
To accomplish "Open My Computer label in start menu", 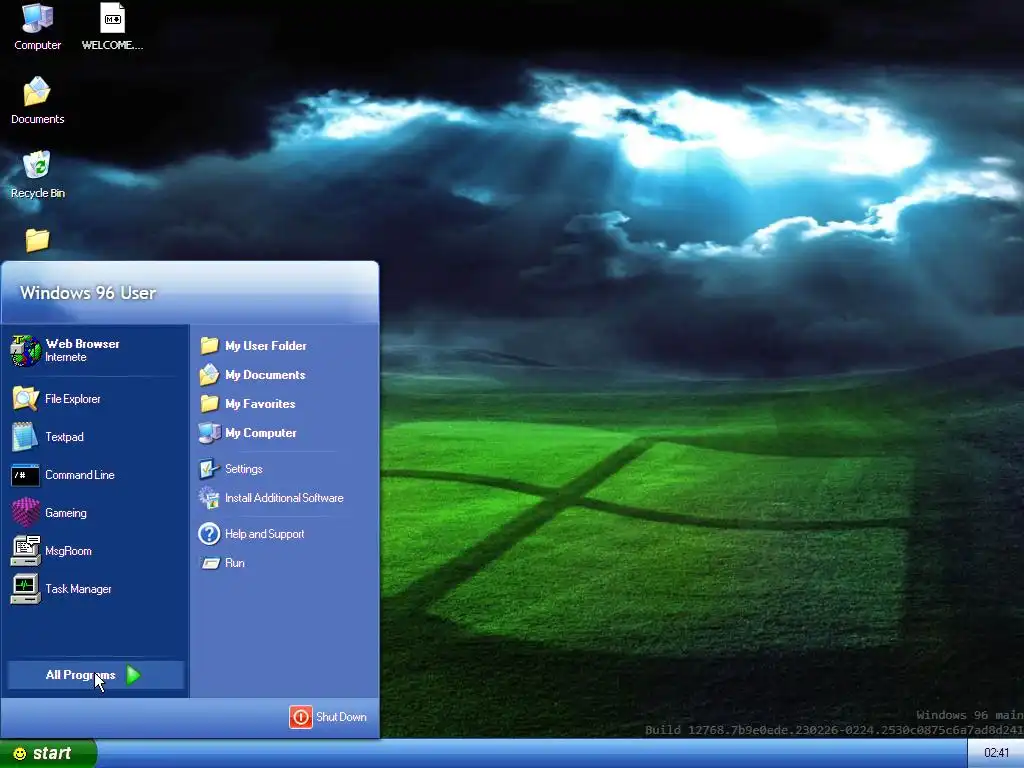I will pos(261,432).
